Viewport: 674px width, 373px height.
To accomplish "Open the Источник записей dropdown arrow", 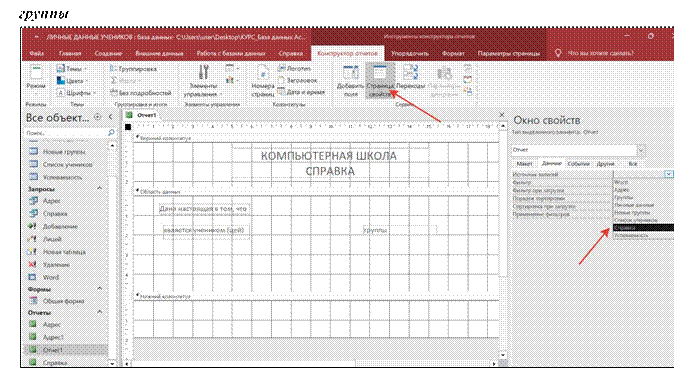I will click(668, 174).
